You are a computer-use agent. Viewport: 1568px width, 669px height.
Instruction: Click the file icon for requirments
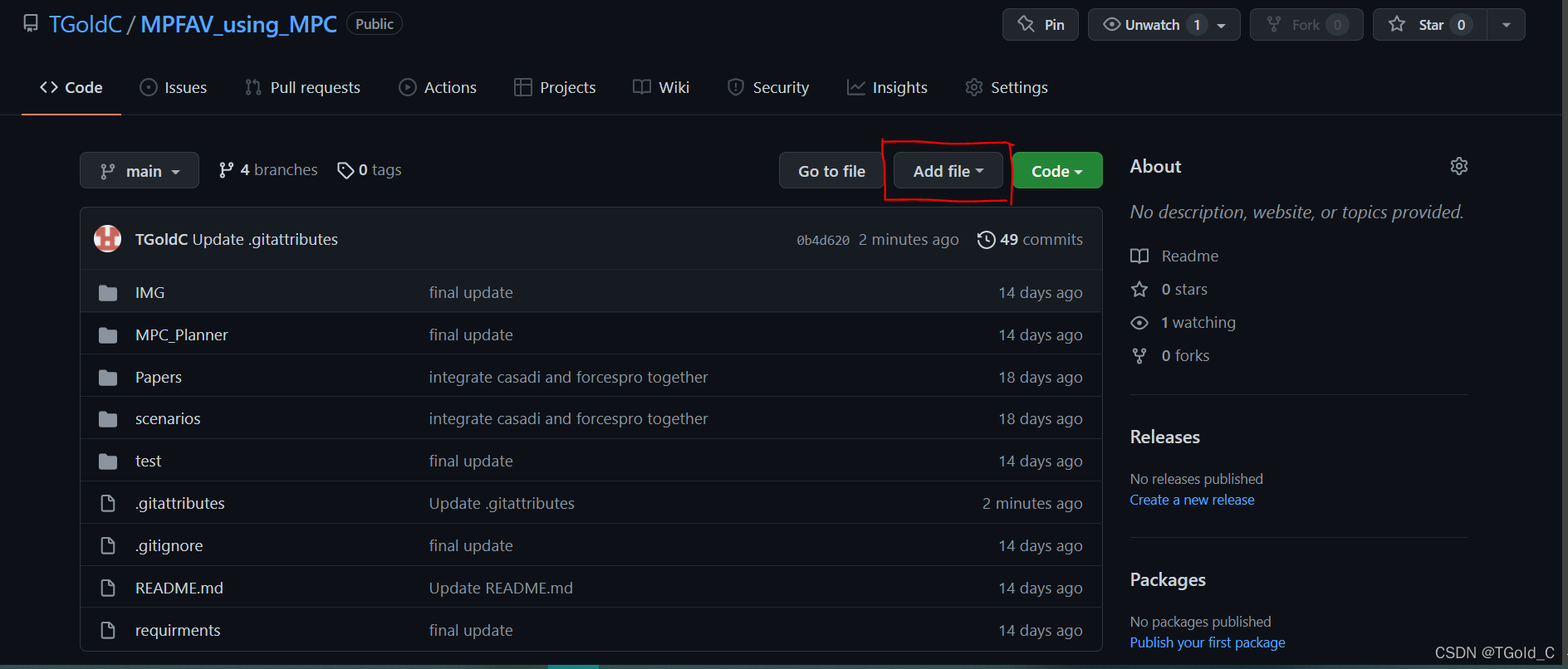[108, 630]
